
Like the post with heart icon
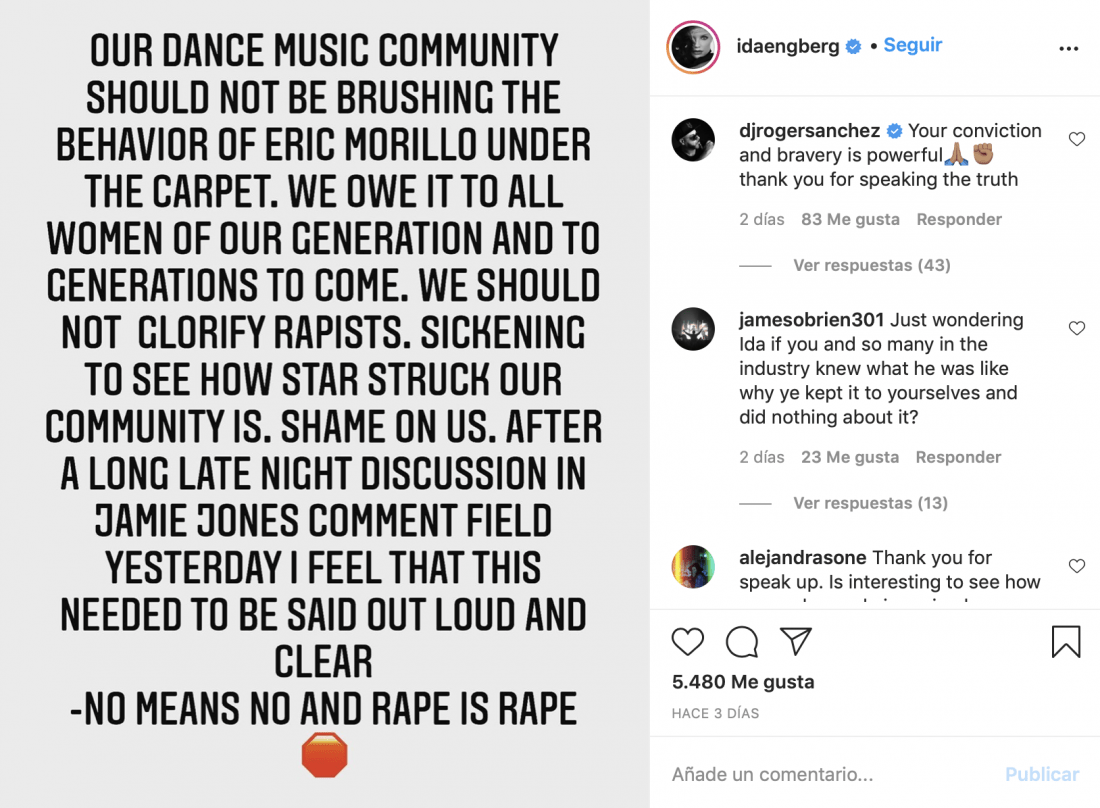(x=688, y=642)
